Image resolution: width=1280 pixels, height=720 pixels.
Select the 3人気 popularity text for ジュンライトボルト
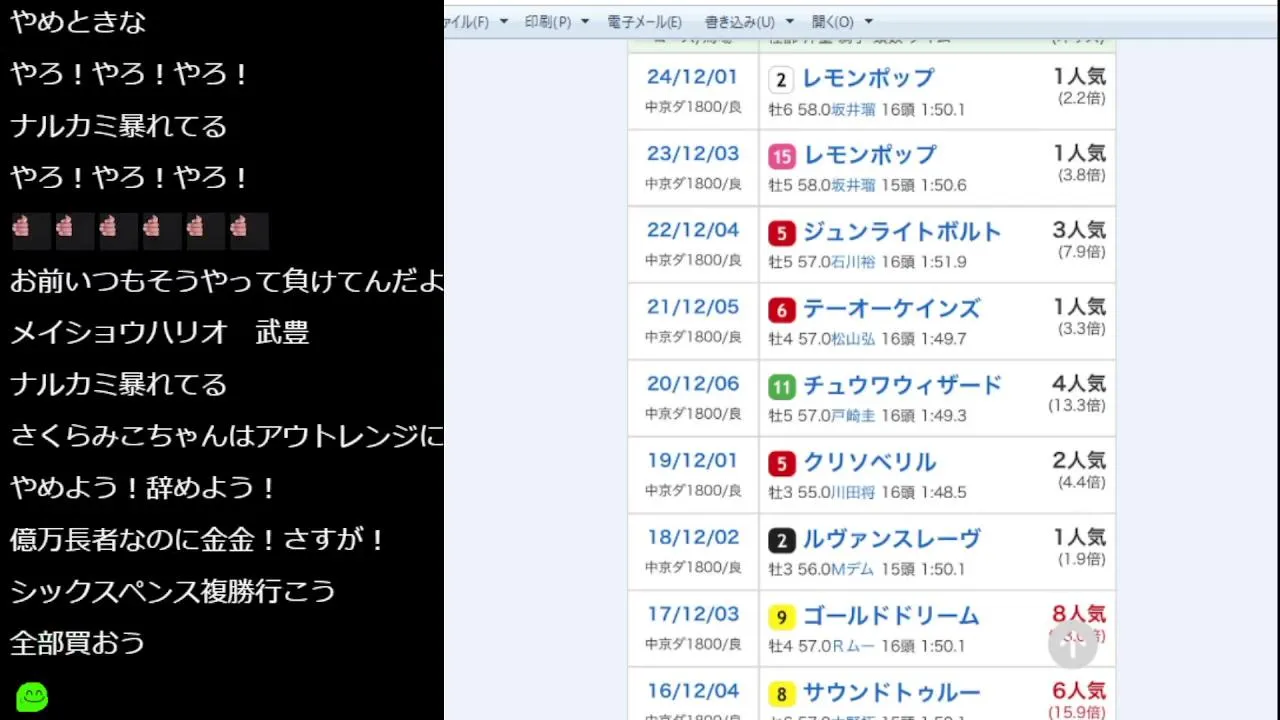[1079, 230]
